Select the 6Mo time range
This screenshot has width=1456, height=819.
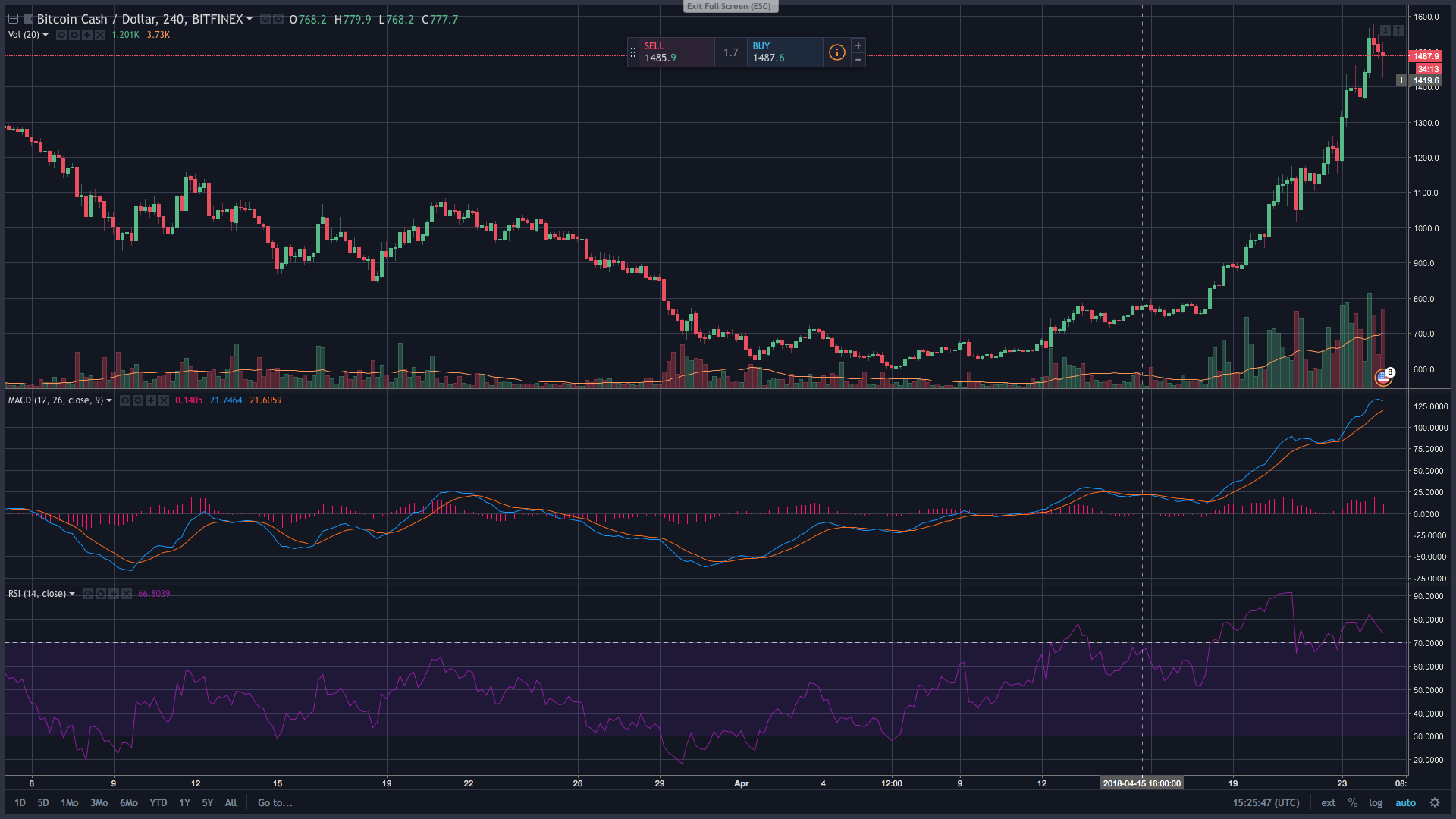coord(129,802)
